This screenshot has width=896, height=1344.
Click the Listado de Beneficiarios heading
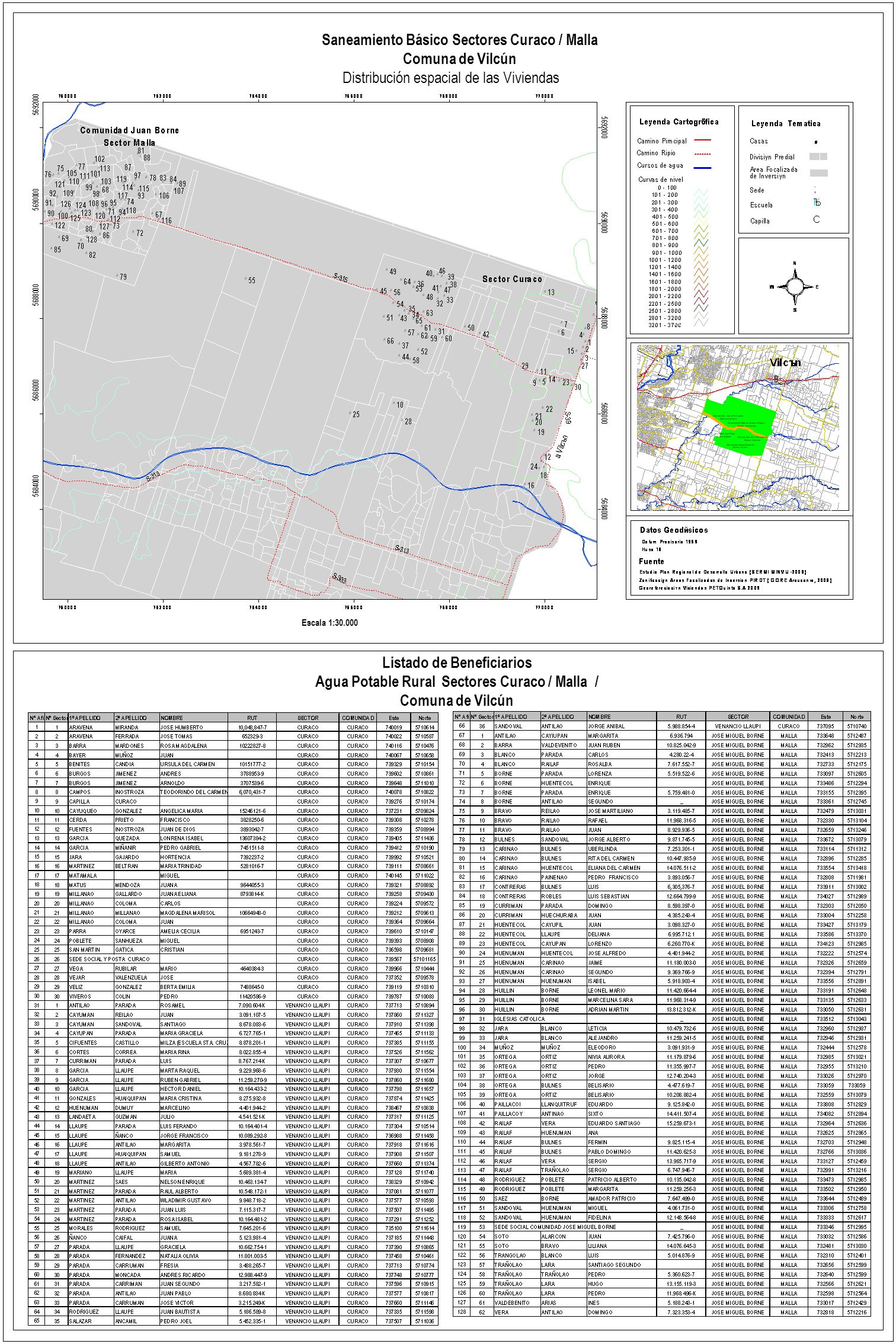coord(456,663)
